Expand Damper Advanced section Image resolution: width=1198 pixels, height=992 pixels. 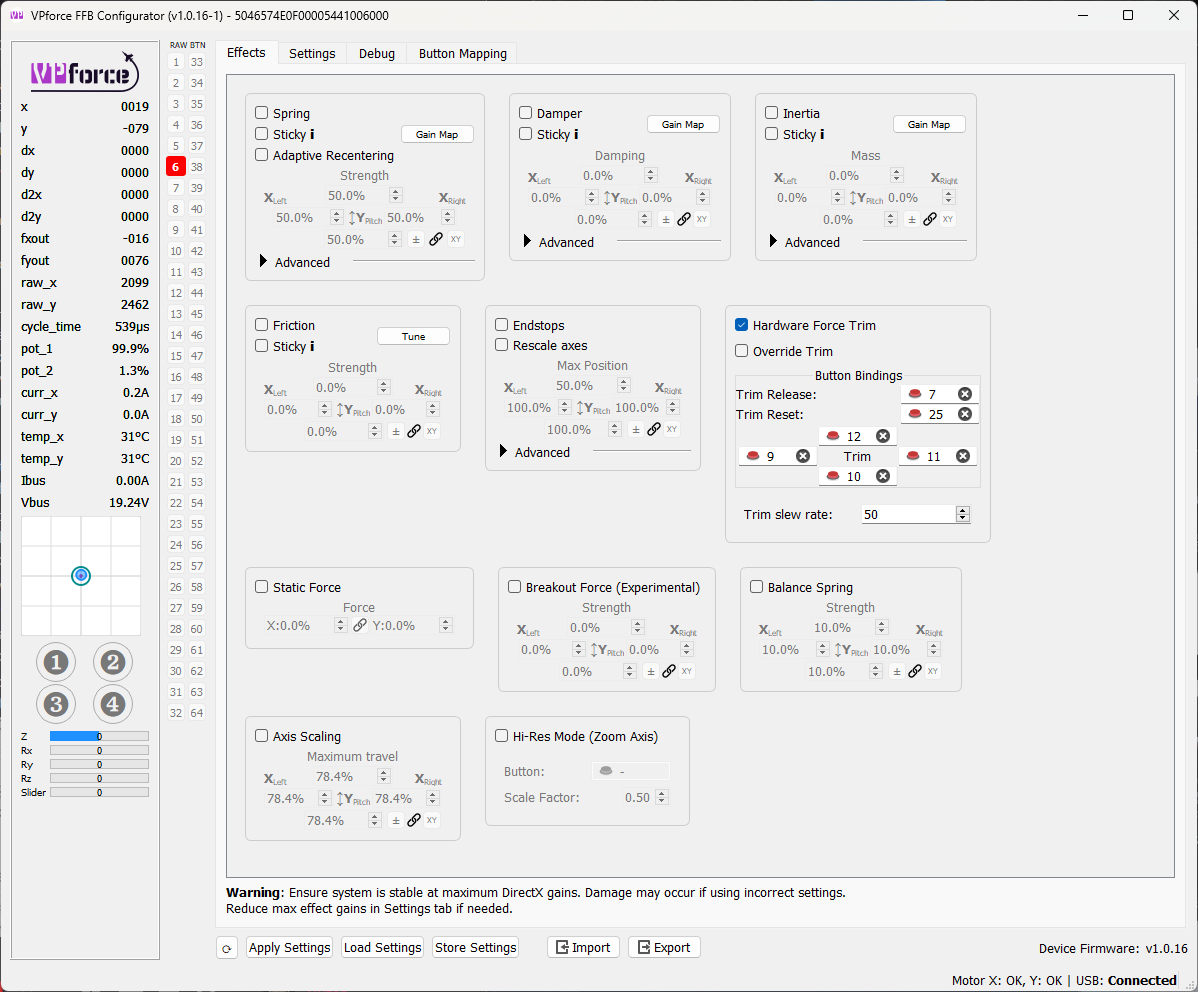point(527,242)
